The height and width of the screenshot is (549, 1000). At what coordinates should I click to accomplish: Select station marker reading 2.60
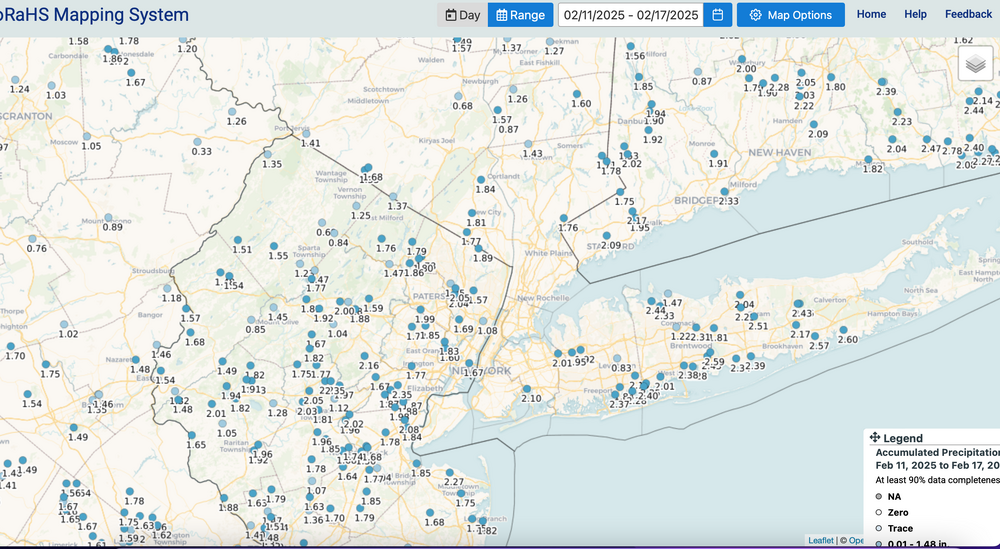pos(843,330)
